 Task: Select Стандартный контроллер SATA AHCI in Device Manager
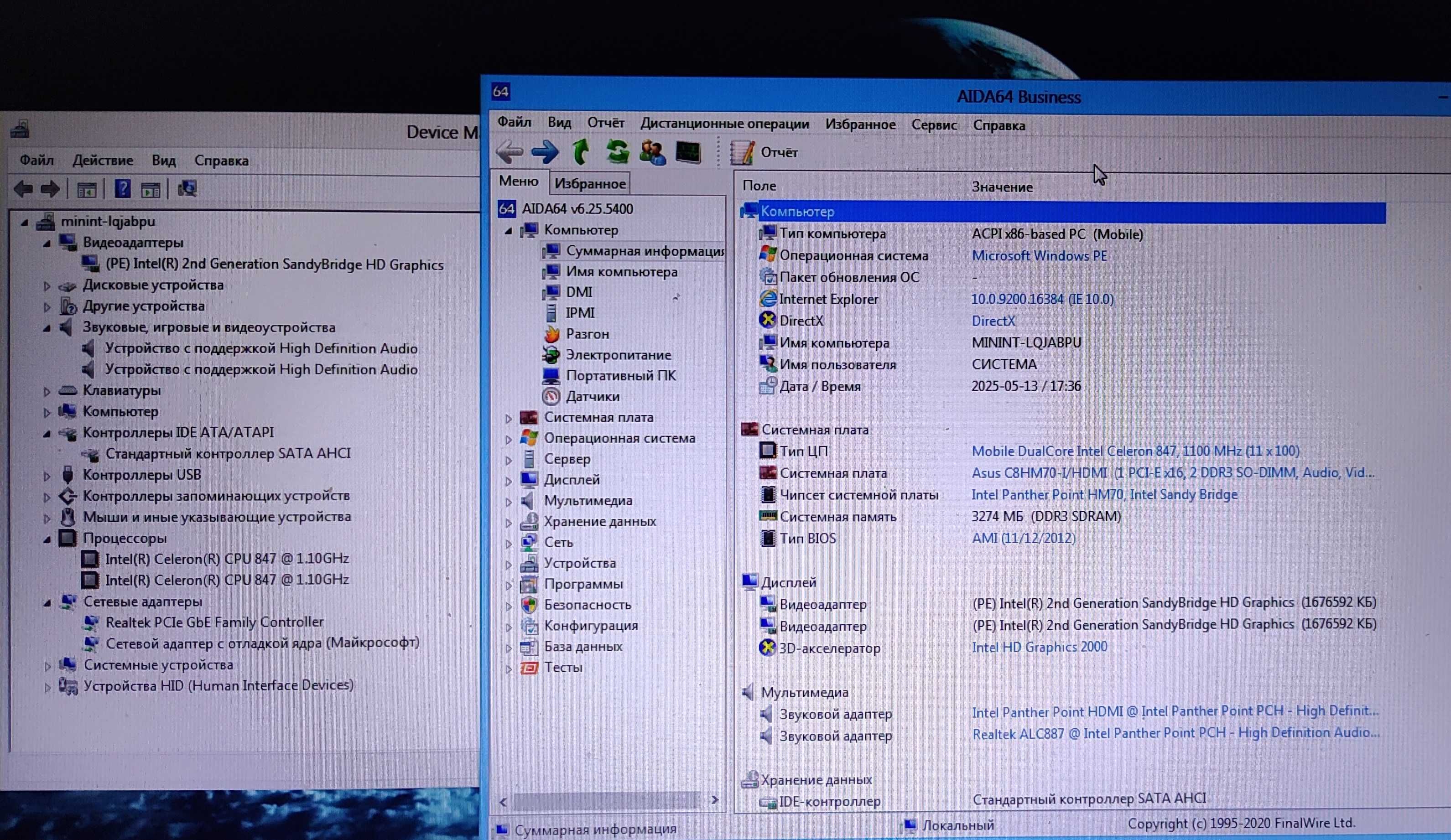228,454
